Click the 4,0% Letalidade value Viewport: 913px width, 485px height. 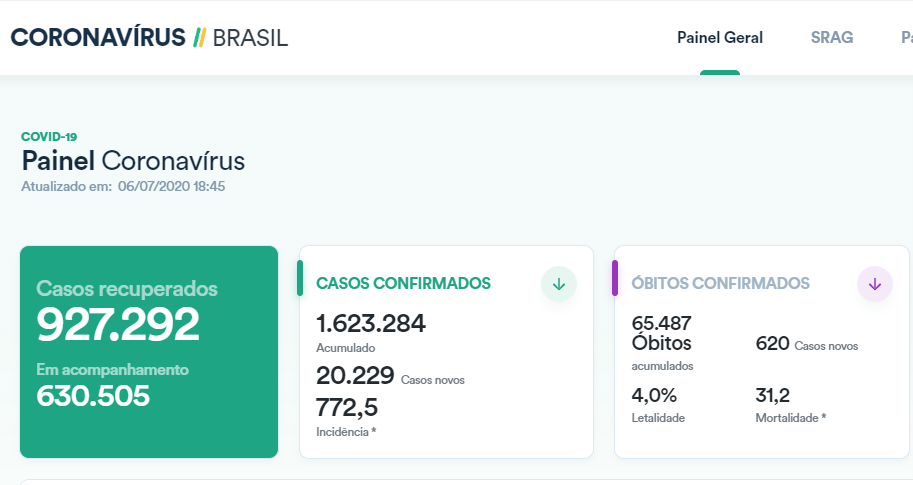pyautogui.click(x=654, y=395)
